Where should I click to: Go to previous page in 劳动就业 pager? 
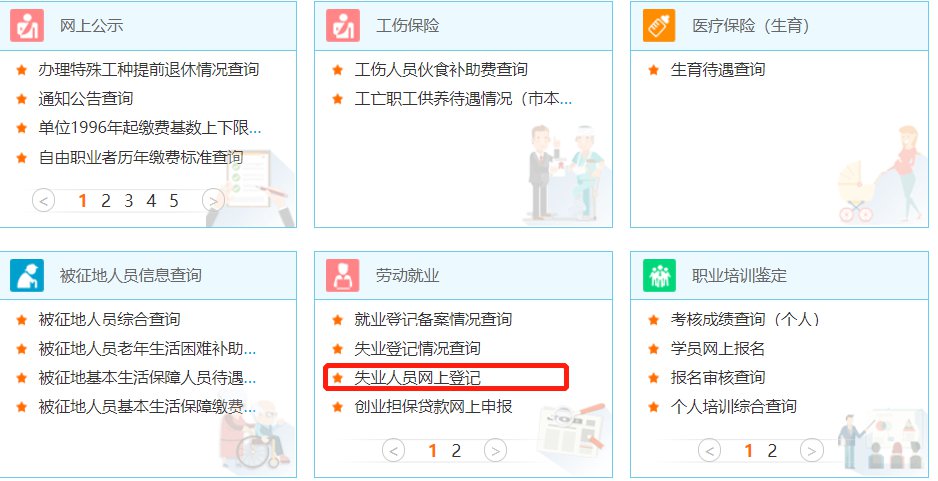(393, 450)
